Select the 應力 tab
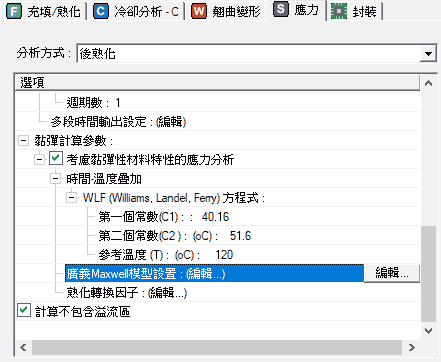Screen dimensions: 441x362 (x=297, y=10)
